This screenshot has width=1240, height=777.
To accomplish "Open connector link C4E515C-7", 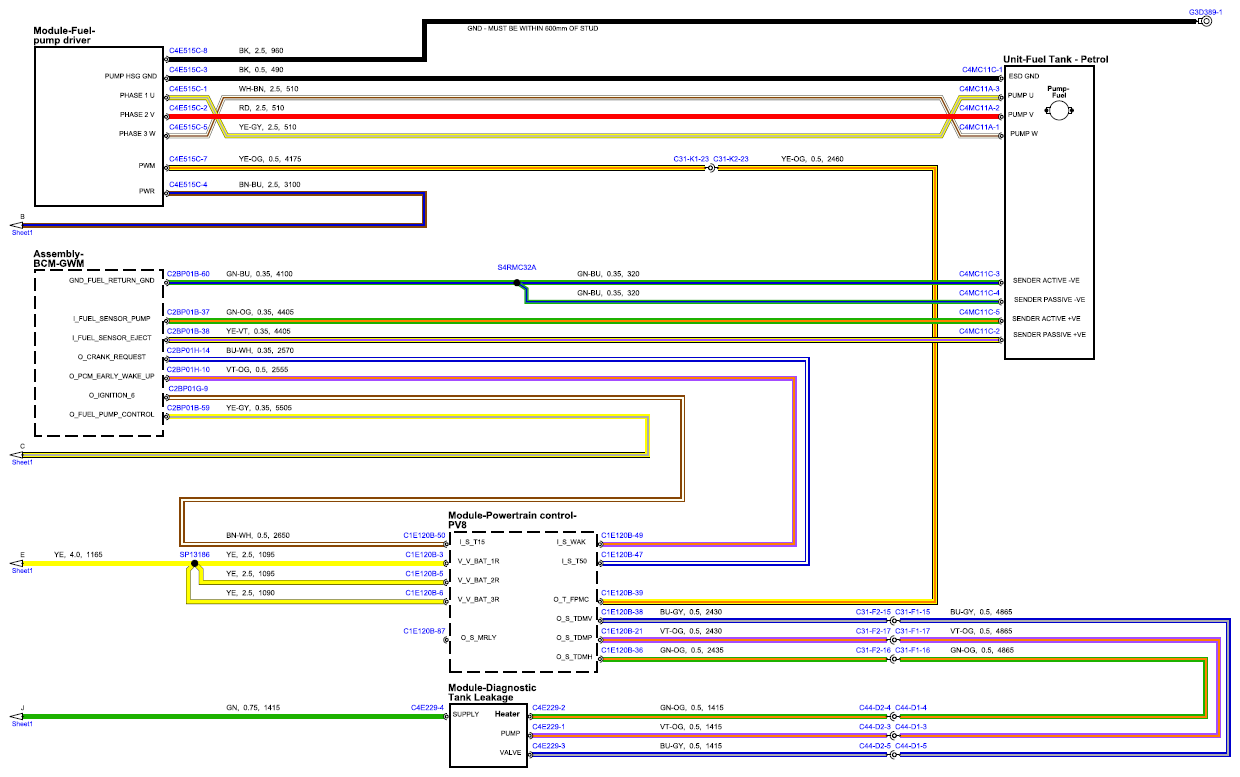I will (x=188, y=158).
